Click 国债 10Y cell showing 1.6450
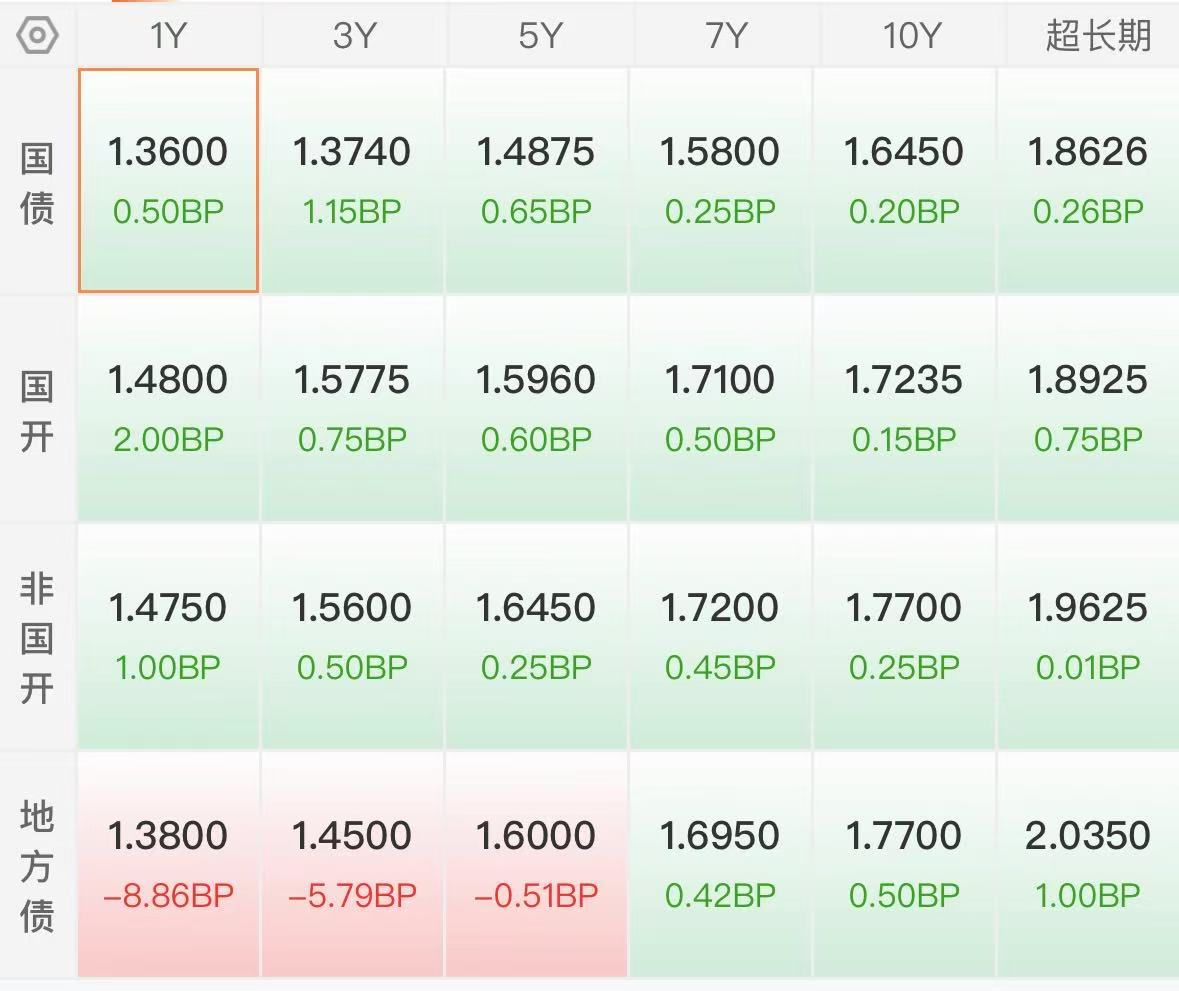The image size is (1179, 991). coord(904,180)
